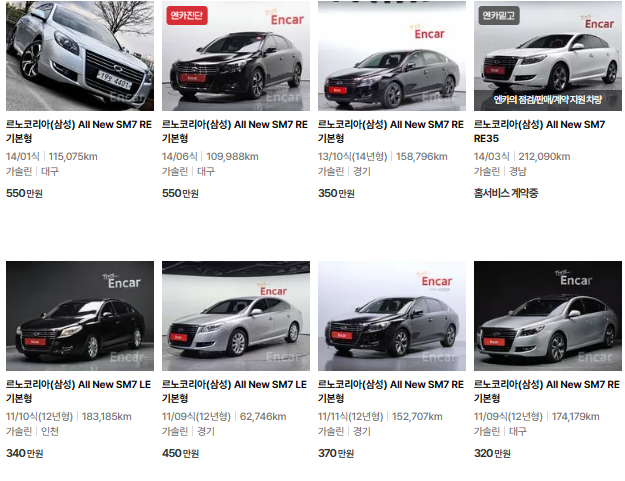
Task: Open the 158,796km black SM7 photo
Action: pos(392,56)
